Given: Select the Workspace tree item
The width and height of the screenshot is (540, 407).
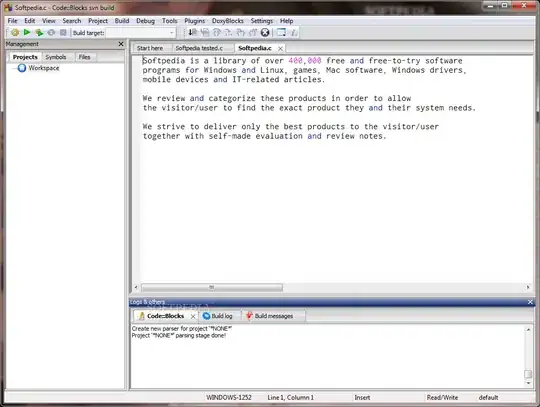Looking at the screenshot, I should 44,68.
